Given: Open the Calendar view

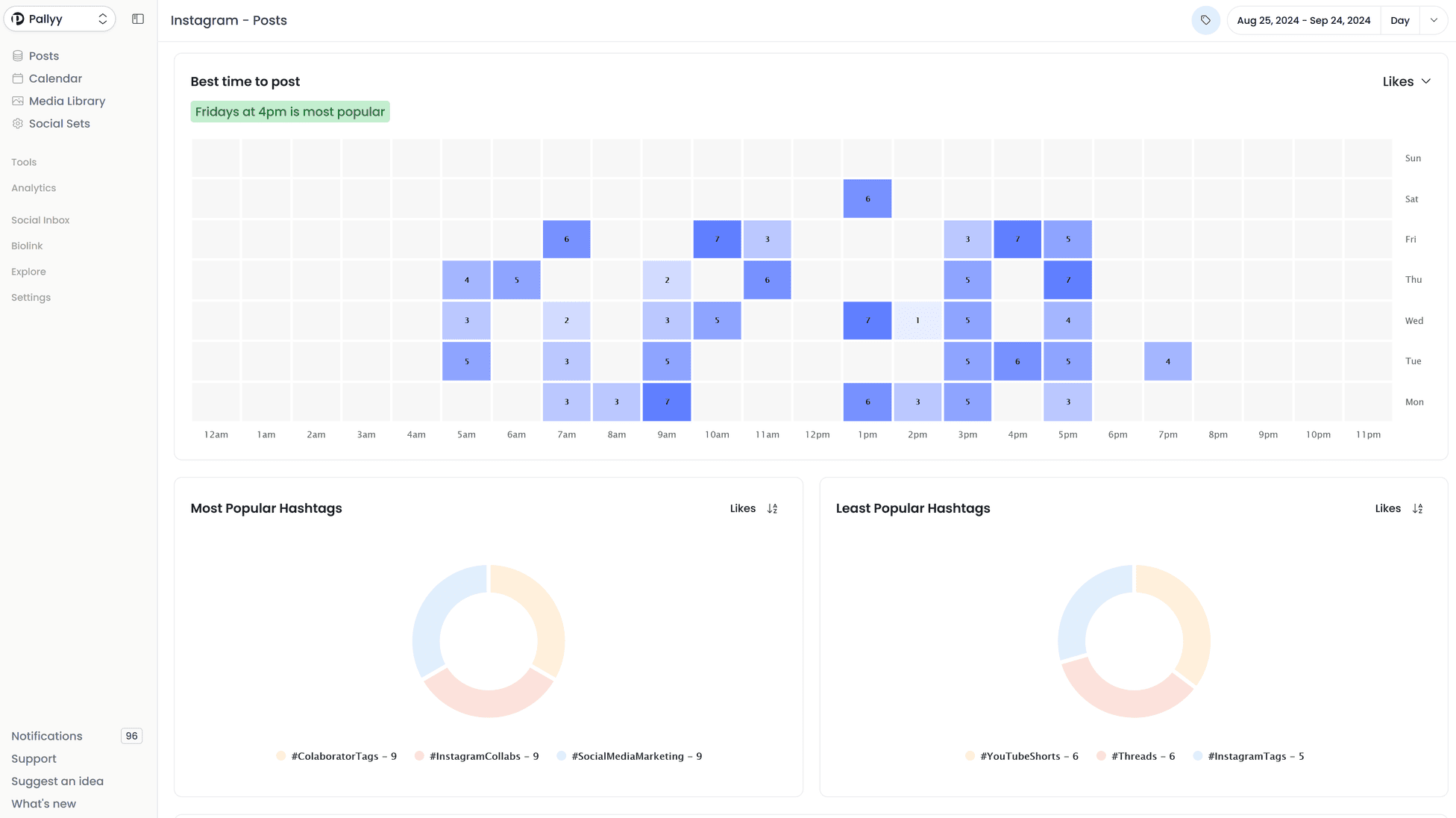Looking at the screenshot, I should [55, 78].
